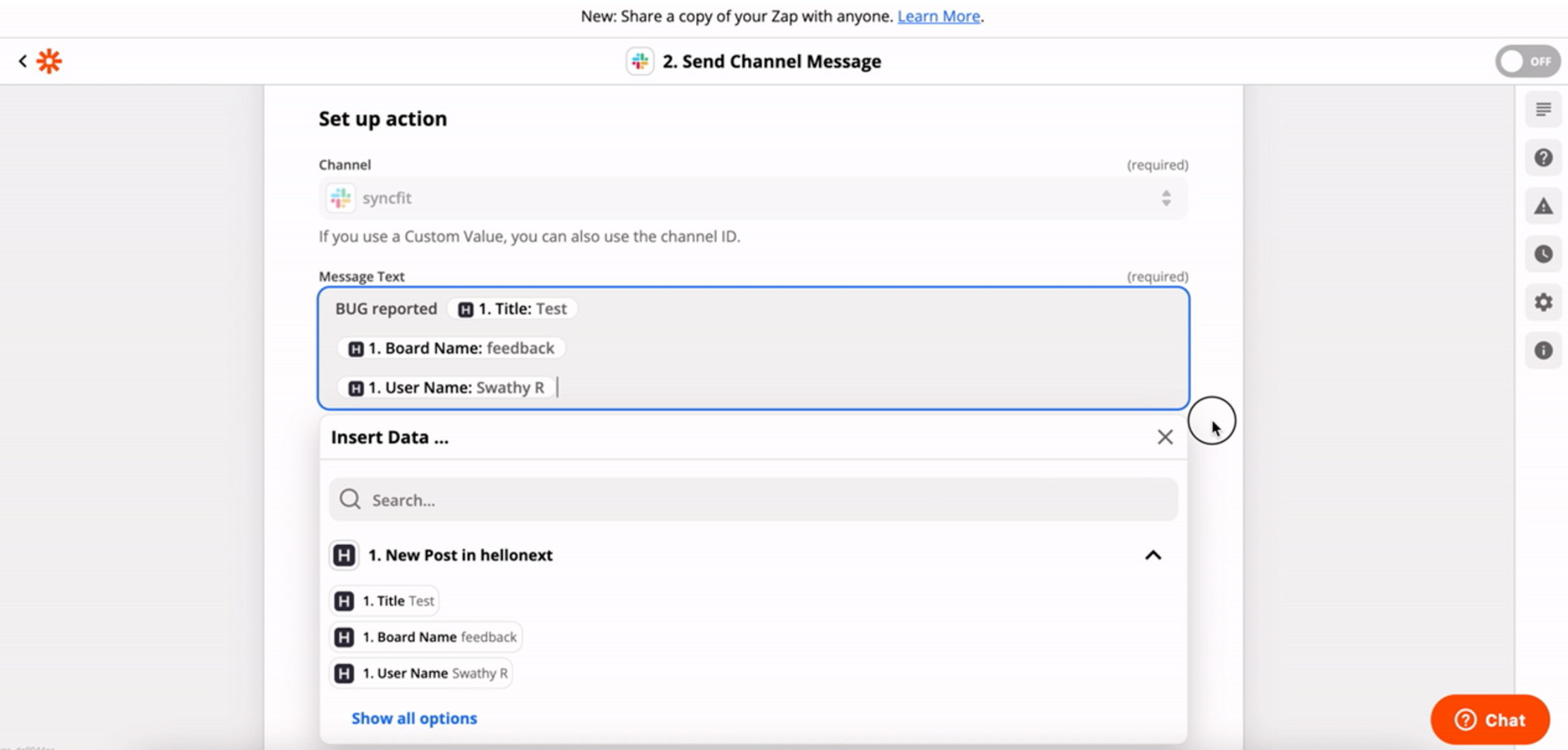
Task: Open the settings gear icon in sidebar
Action: 1543,303
